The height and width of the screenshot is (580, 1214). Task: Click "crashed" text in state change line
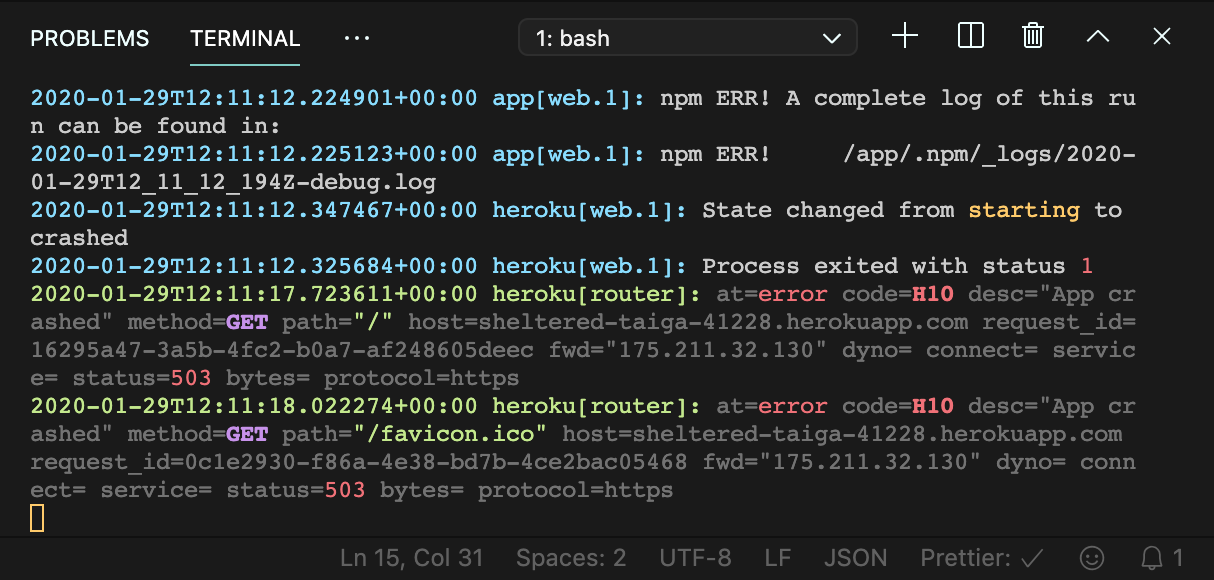coord(79,238)
